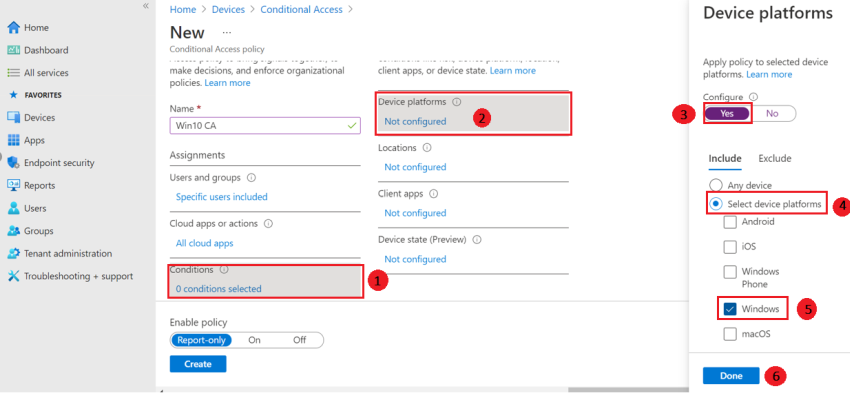
Task: Open Device state Not configured link
Action: pyautogui.click(x=415, y=259)
